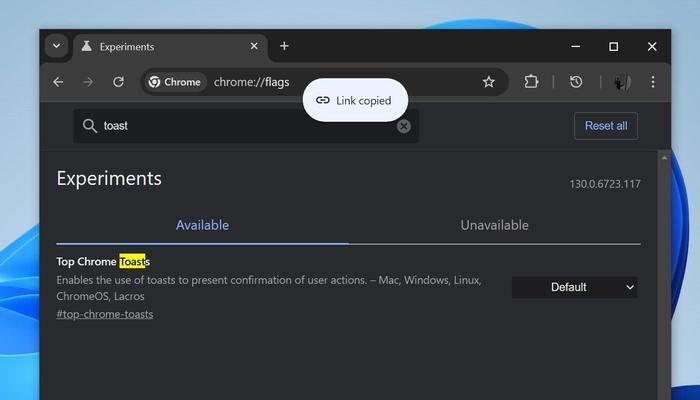Open the tab search dropdown arrow
The width and height of the screenshot is (700, 400).
tap(56, 46)
